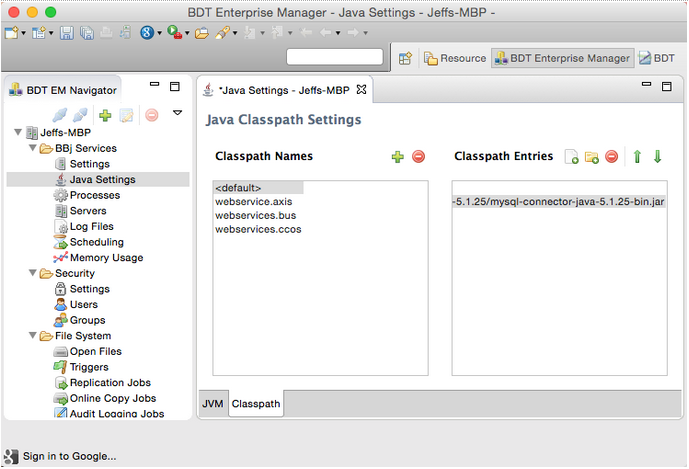The height and width of the screenshot is (469, 689).
Task: Collapse the File System folder
Action: (x=33, y=335)
